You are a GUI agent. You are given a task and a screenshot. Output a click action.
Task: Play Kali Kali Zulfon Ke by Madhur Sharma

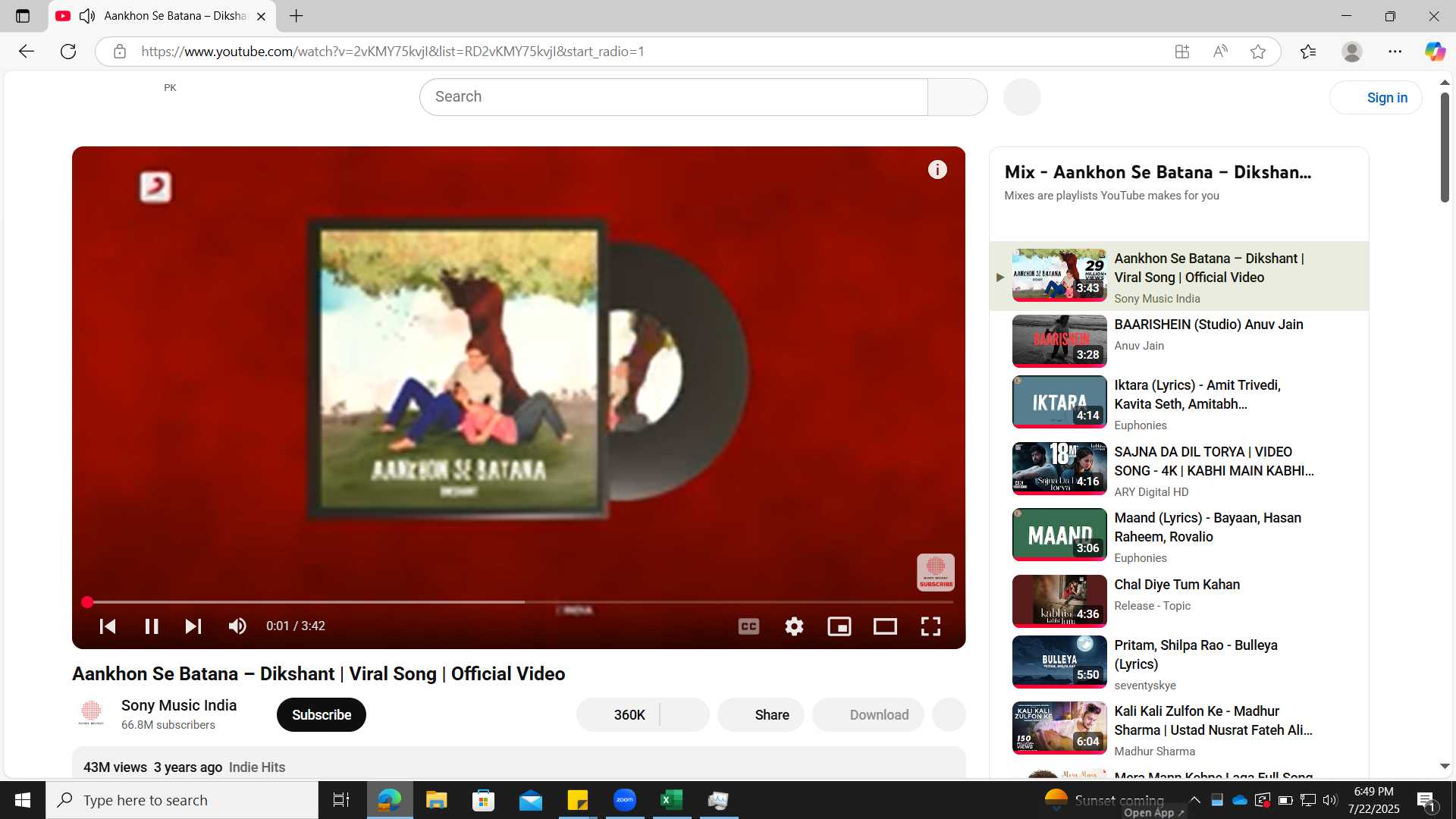click(x=1179, y=730)
